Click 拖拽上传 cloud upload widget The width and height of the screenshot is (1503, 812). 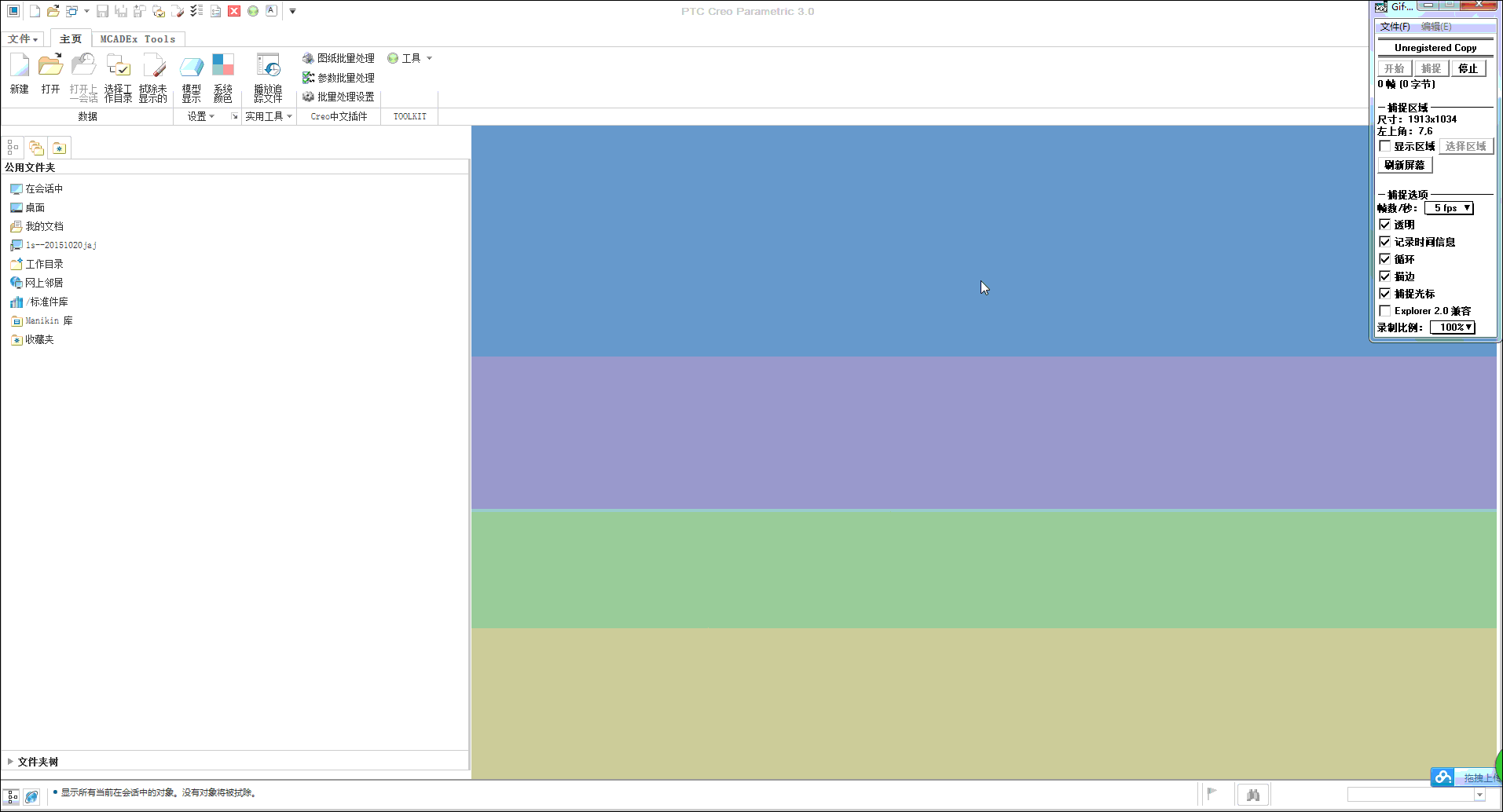pyautogui.click(x=1466, y=777)
